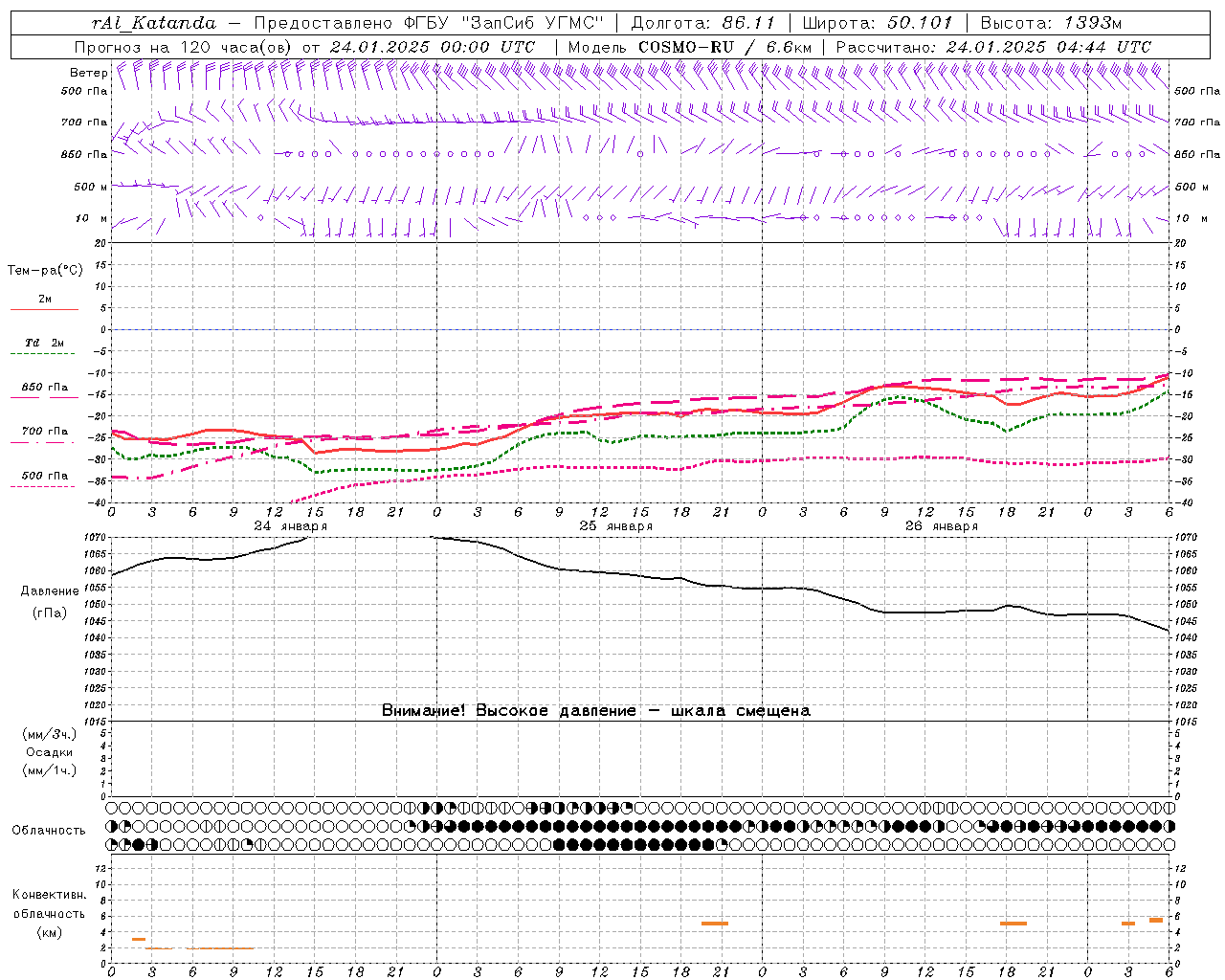Click the "Давление" pressure panel label
Viewport: 1225px width, 980px height.
50,591
